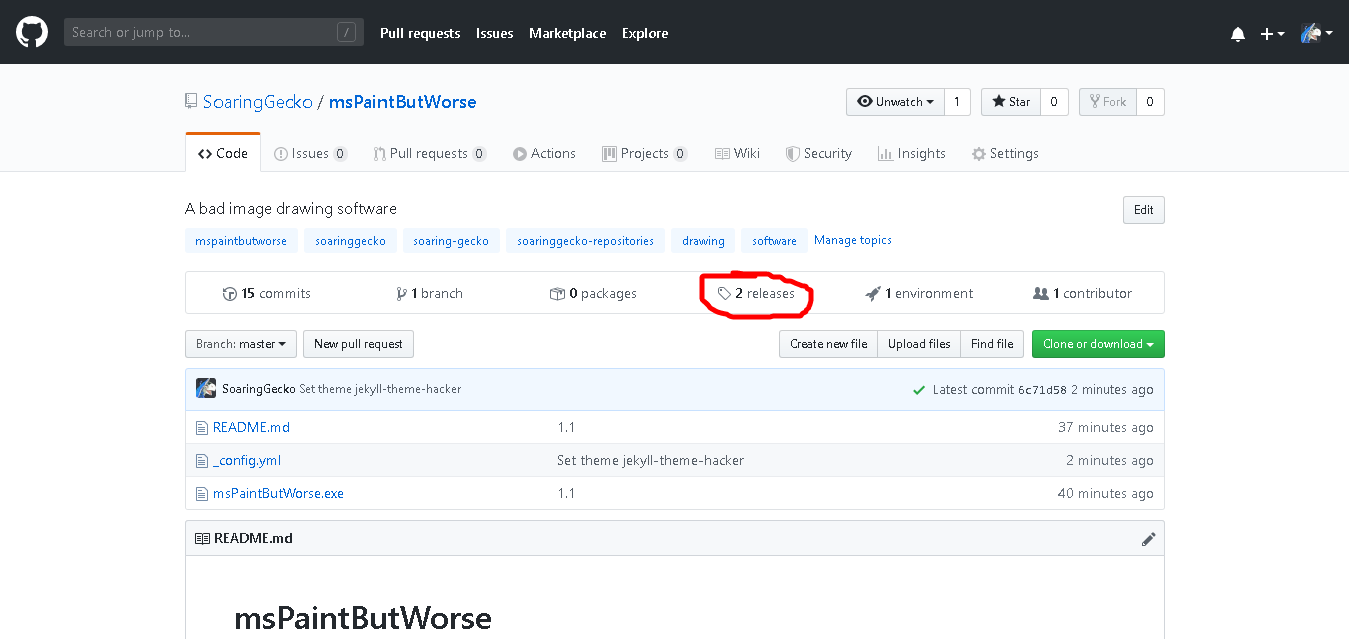Image resolution: width=1349 pixels, height=639 pixels.
Task: Open the Clone or download dropdown
Action: tap(1098, 344)
